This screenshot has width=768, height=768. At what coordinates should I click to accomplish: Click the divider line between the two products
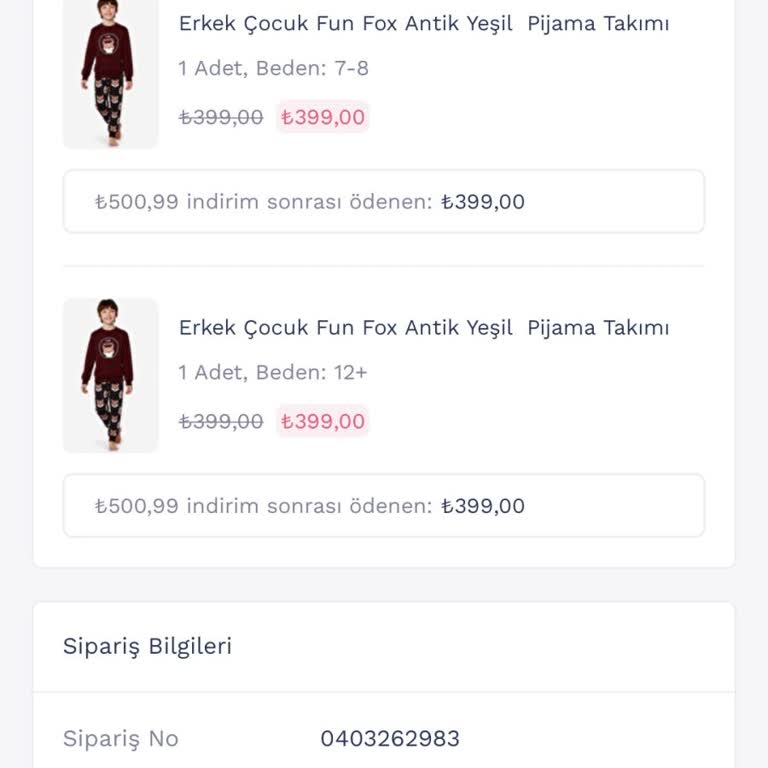[x=384, y=266]
